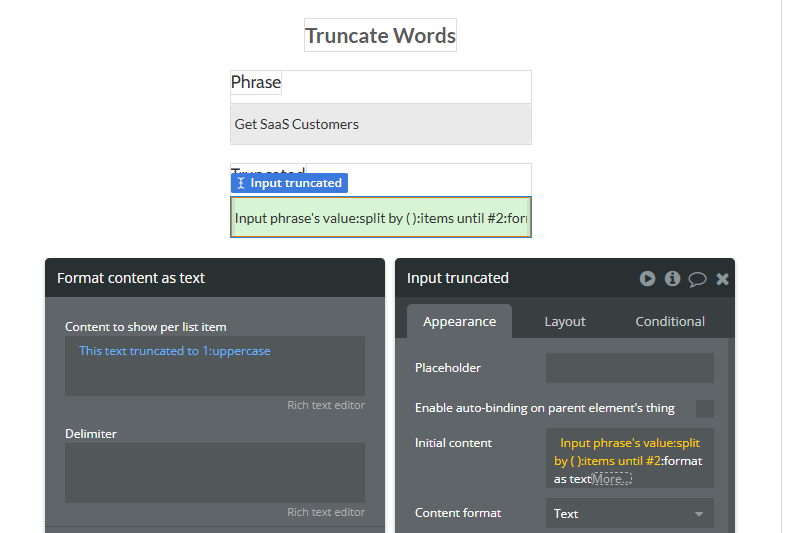Click the text cursor icon on Input truncated label

point(241,183)
